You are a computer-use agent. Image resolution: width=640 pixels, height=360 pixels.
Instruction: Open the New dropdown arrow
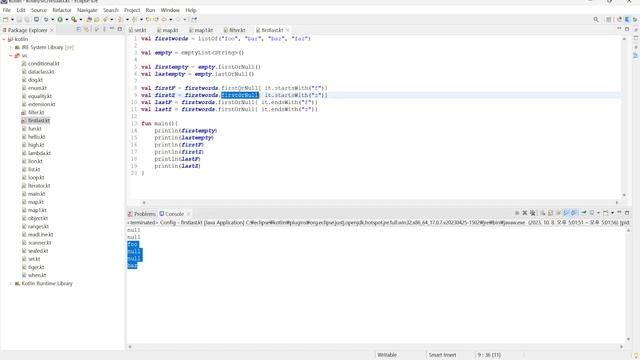[x=12, y=20]
